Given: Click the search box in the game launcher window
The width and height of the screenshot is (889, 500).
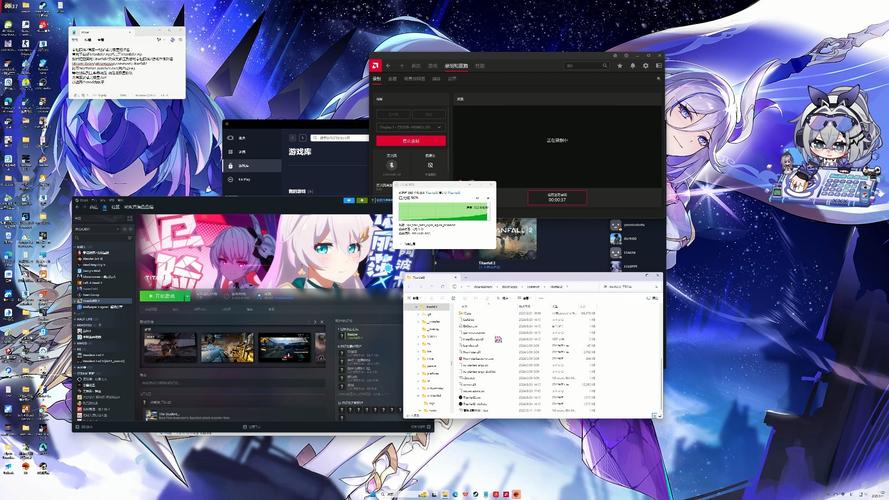Looking at the screenshot, I should 339,138.
